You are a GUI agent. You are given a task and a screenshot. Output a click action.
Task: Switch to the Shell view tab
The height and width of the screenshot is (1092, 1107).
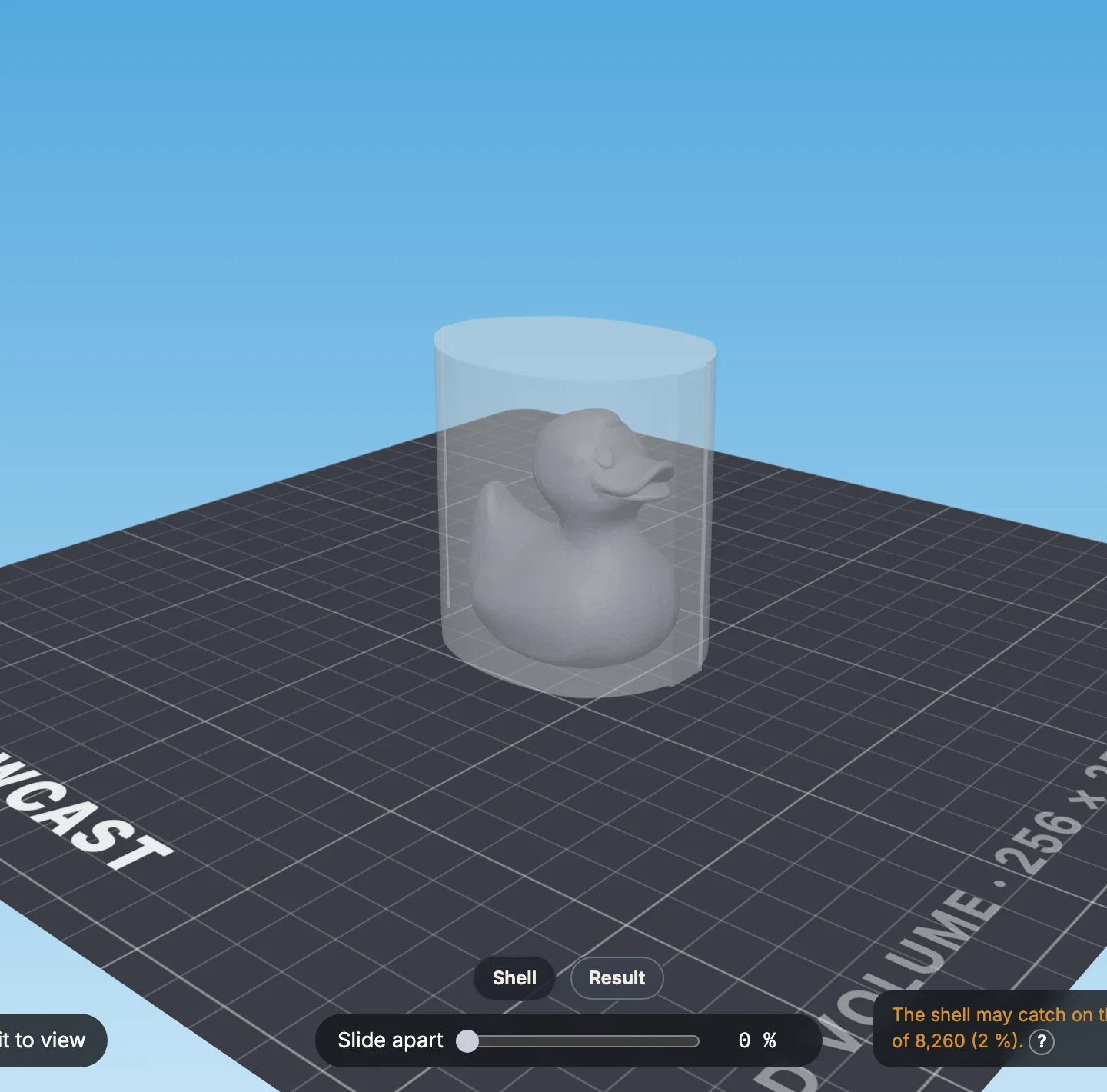[x=514, y=978]
